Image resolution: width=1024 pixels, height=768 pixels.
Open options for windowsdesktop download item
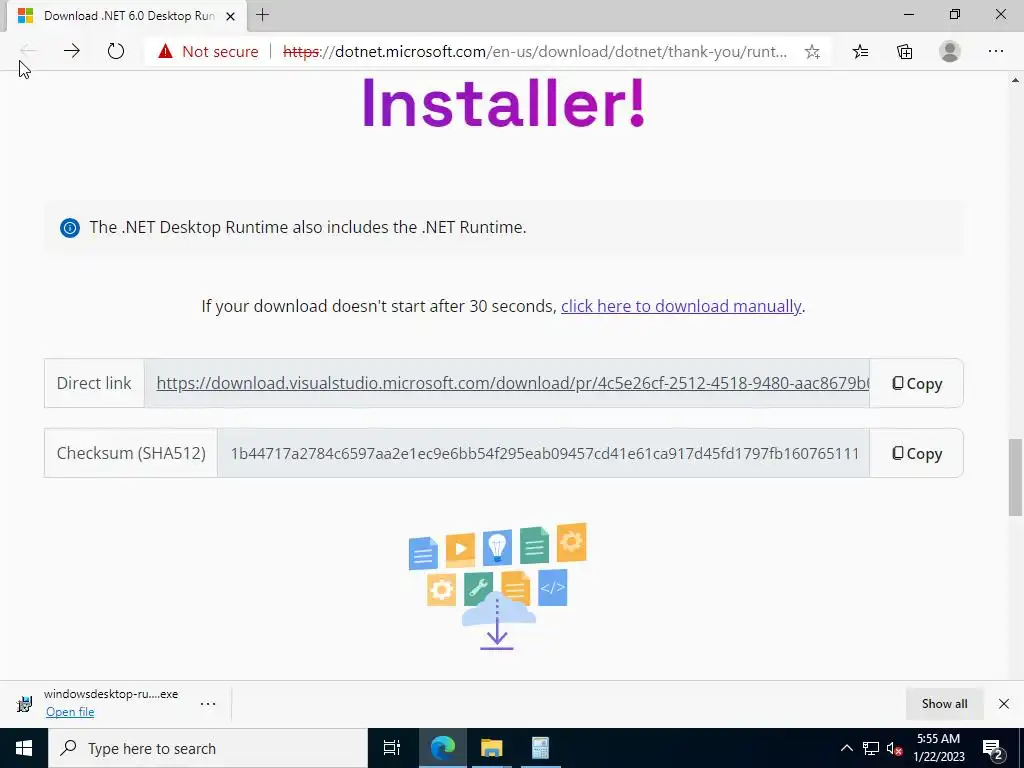click(208, 703)
